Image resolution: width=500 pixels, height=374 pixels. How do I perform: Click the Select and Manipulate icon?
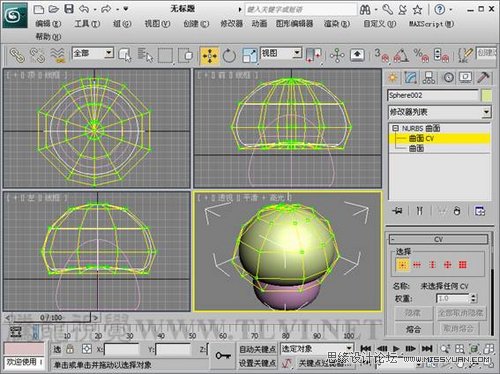pyautogui.click(x=337, y=55)
